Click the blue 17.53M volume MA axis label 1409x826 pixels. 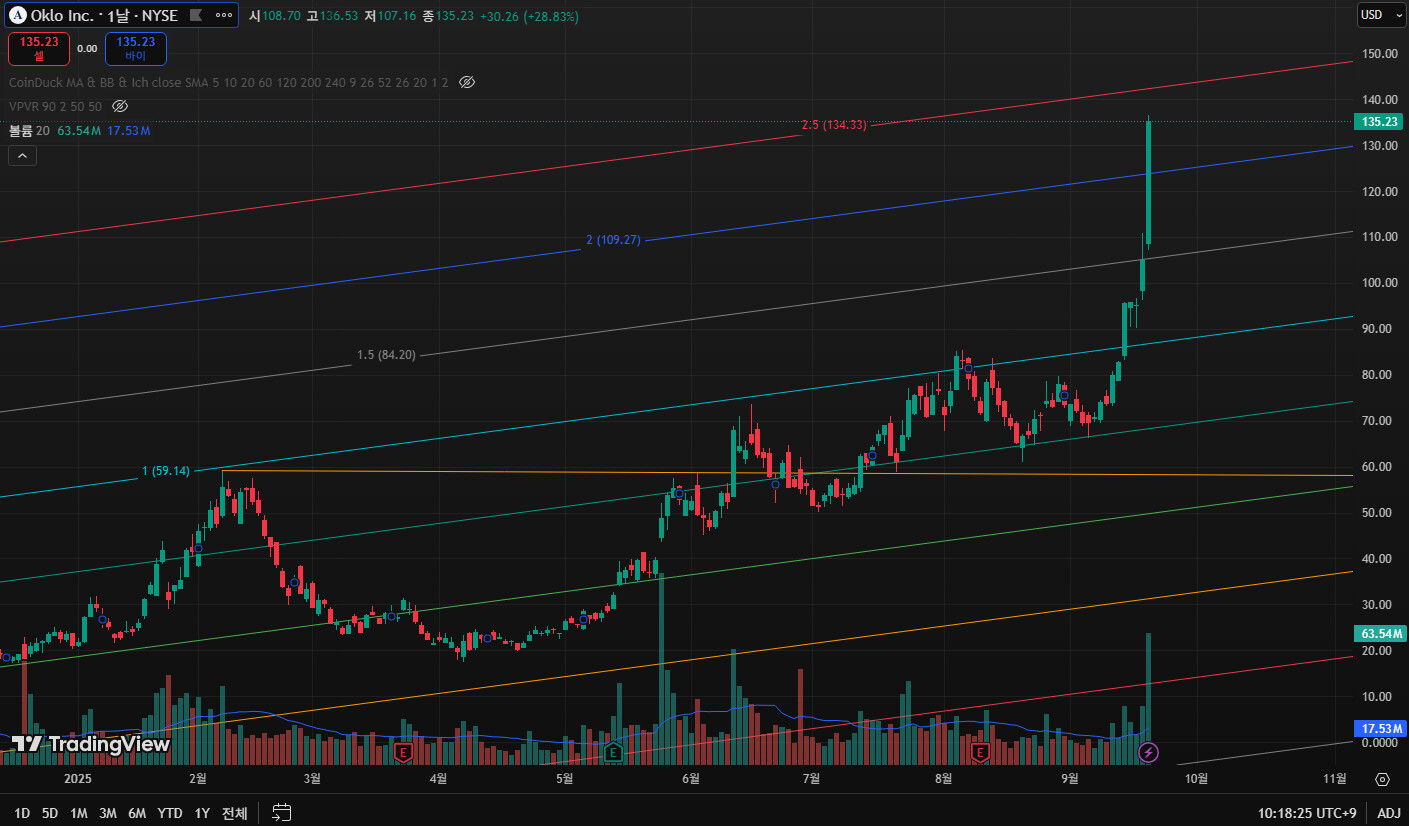(x=1380, y=728)
